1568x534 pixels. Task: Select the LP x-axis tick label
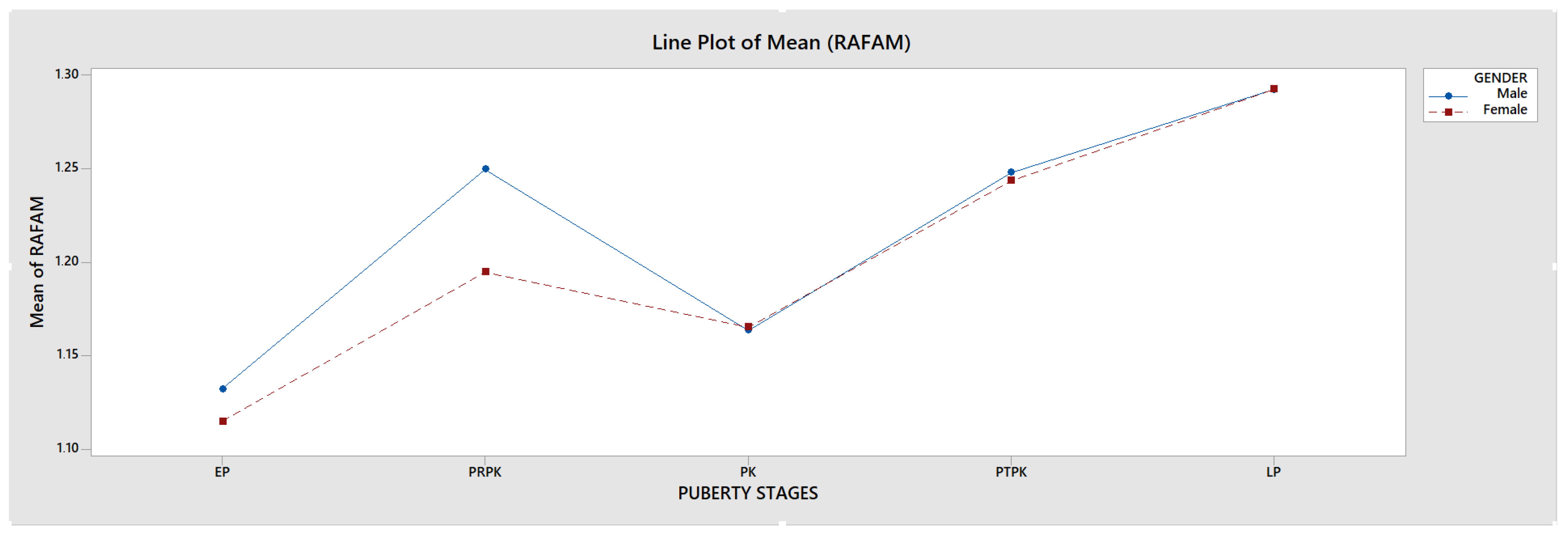pyautogui.click(x=1273, y=472)
